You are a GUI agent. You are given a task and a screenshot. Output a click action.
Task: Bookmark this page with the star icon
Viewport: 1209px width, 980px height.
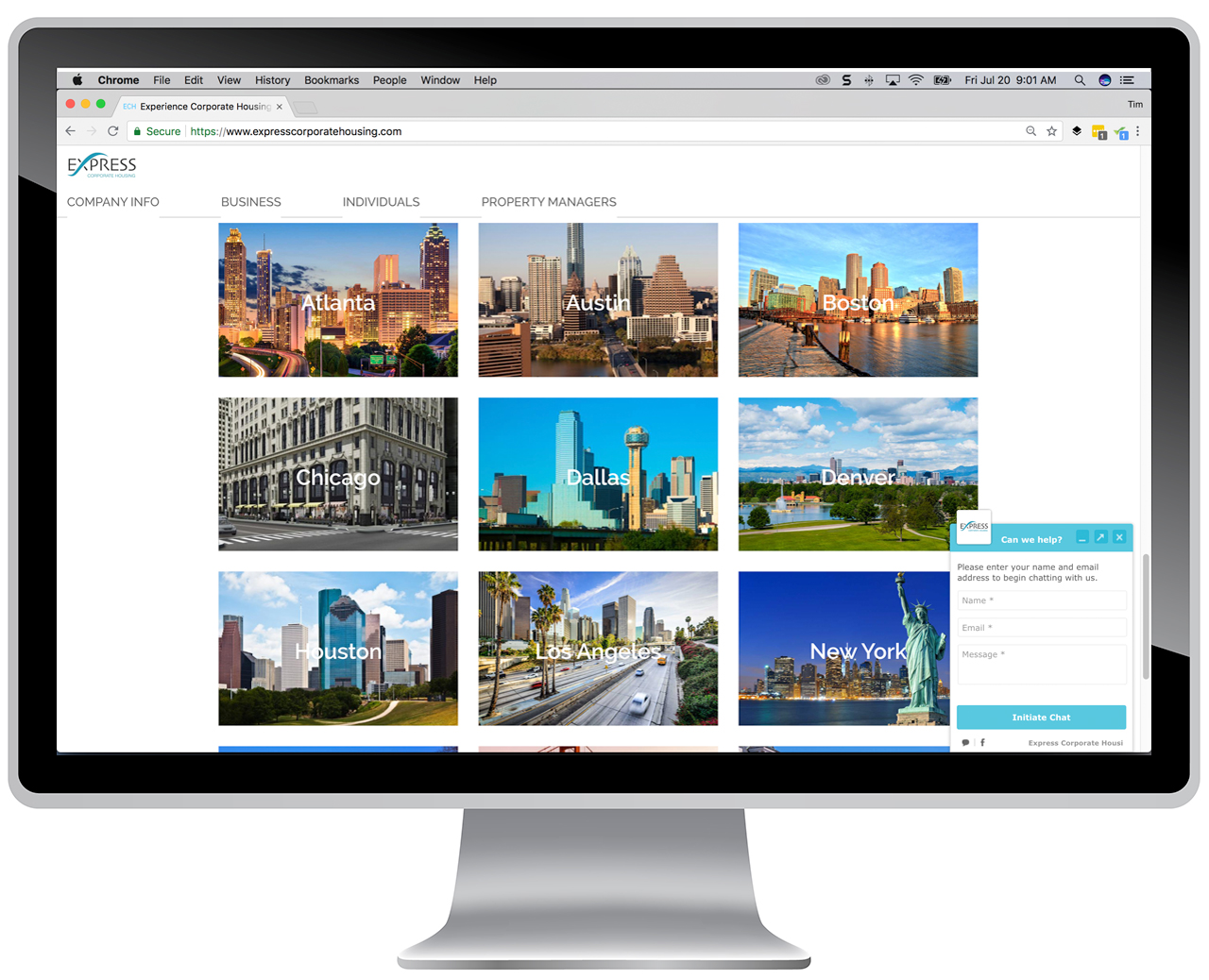(x=1051, y=131)
